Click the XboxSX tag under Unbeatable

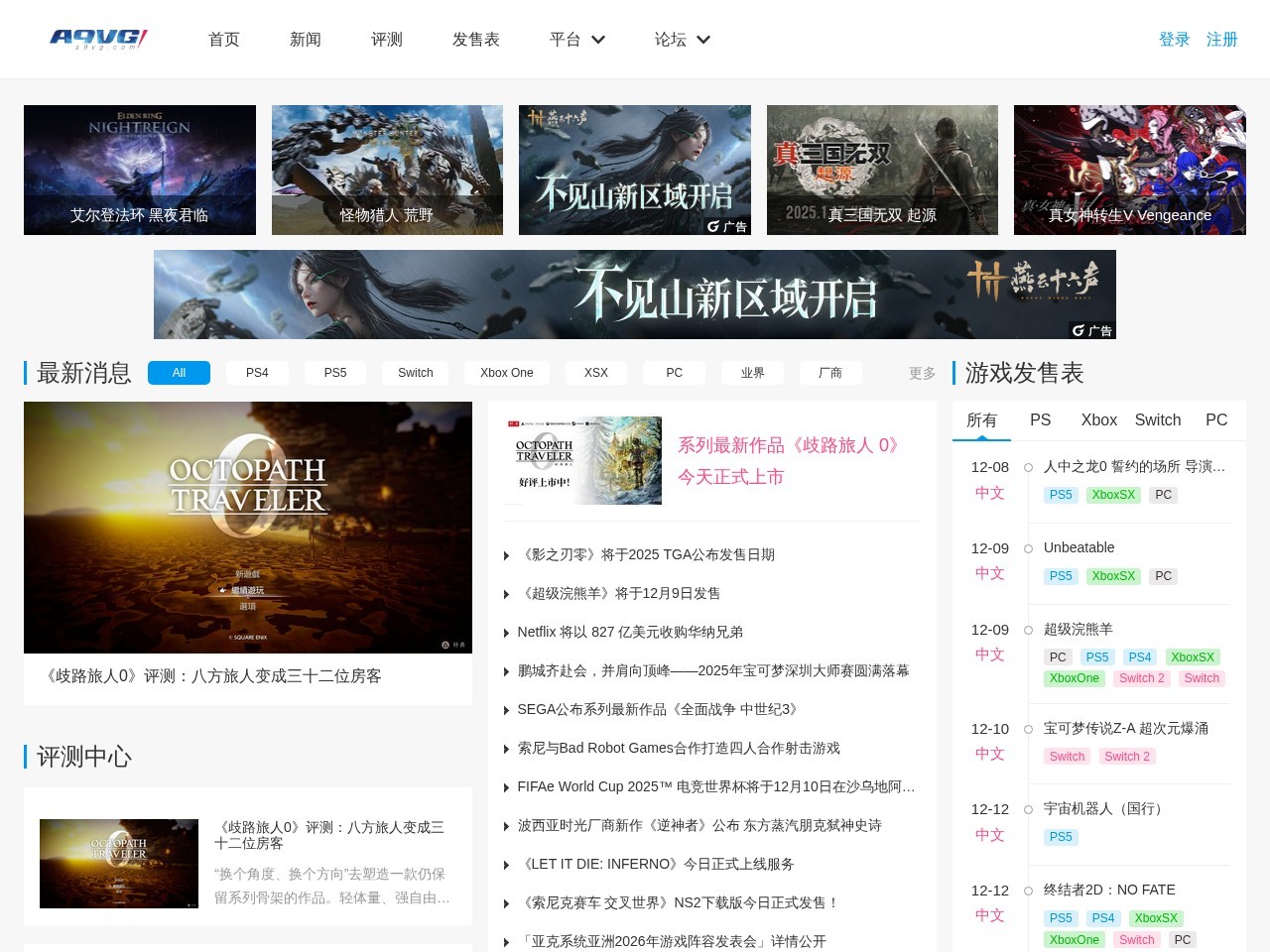pyautogui.click(x=1112, y=576)
